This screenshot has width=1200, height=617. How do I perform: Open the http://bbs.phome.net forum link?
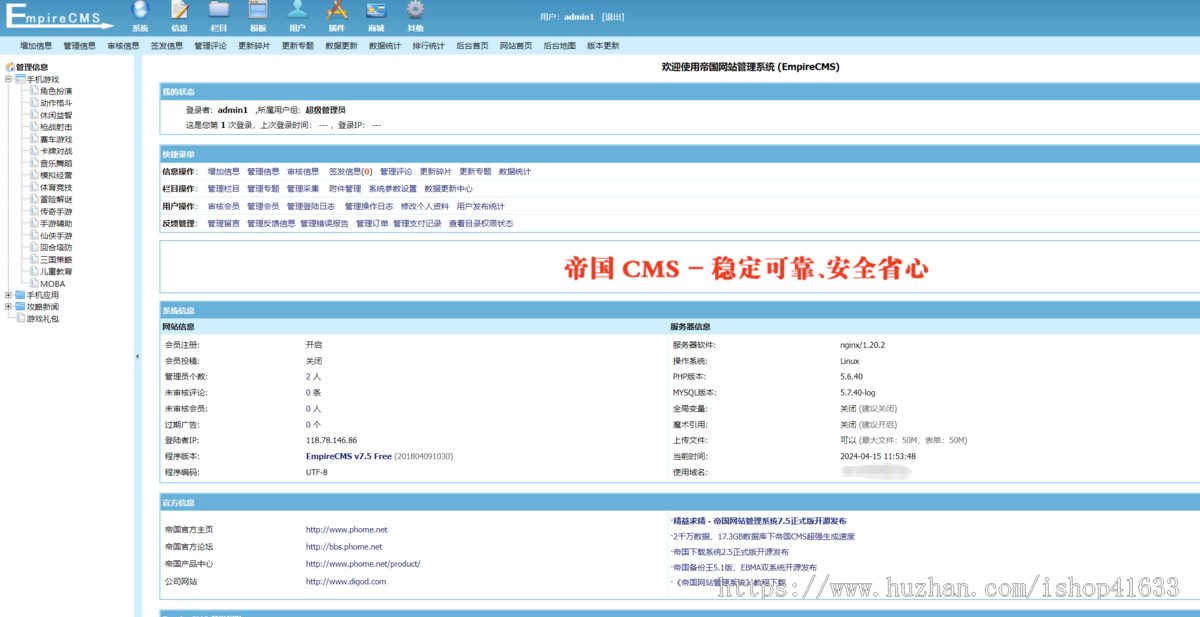click(344, 547)
